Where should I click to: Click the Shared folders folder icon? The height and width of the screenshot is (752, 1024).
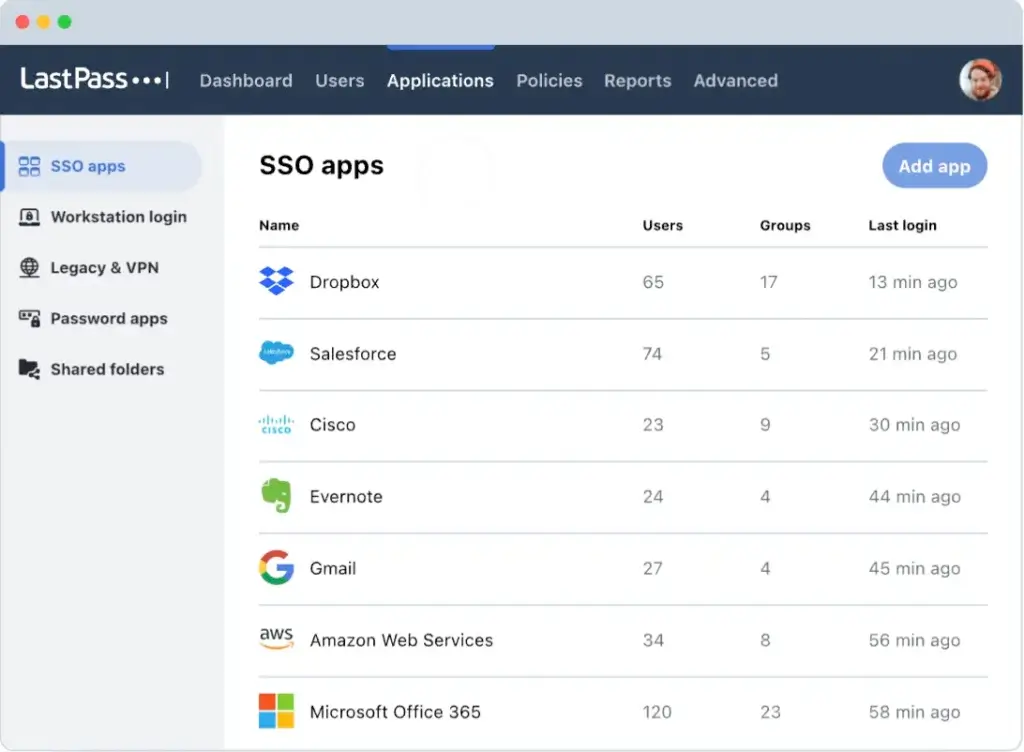[x=29, y=369]
